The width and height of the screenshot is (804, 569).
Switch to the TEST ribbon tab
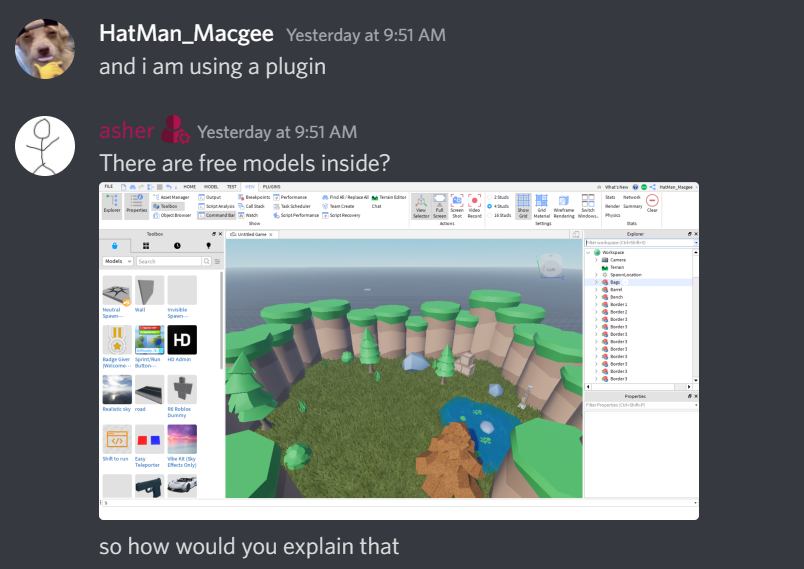[x=232, y=187]
